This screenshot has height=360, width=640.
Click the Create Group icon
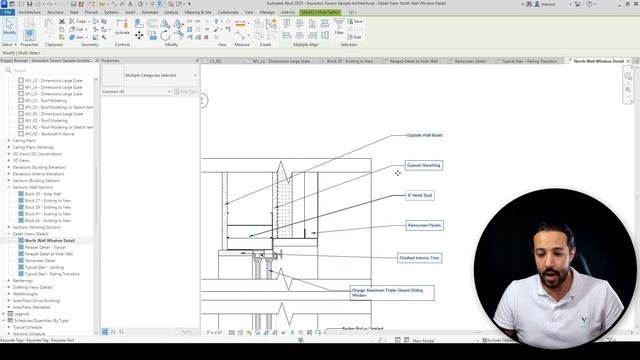(271, 24)
